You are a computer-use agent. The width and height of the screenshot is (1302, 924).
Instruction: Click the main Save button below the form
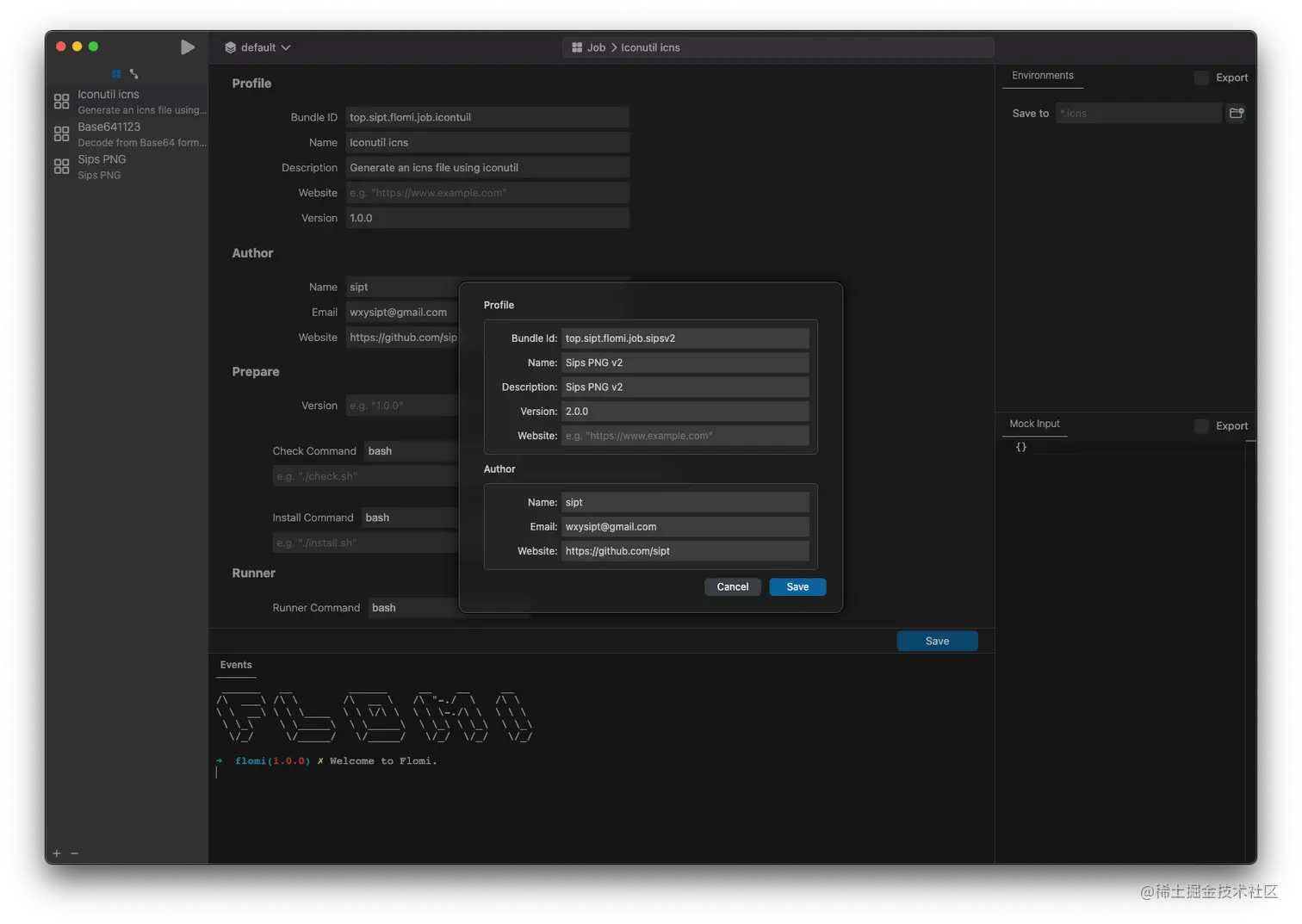(937, 642)
